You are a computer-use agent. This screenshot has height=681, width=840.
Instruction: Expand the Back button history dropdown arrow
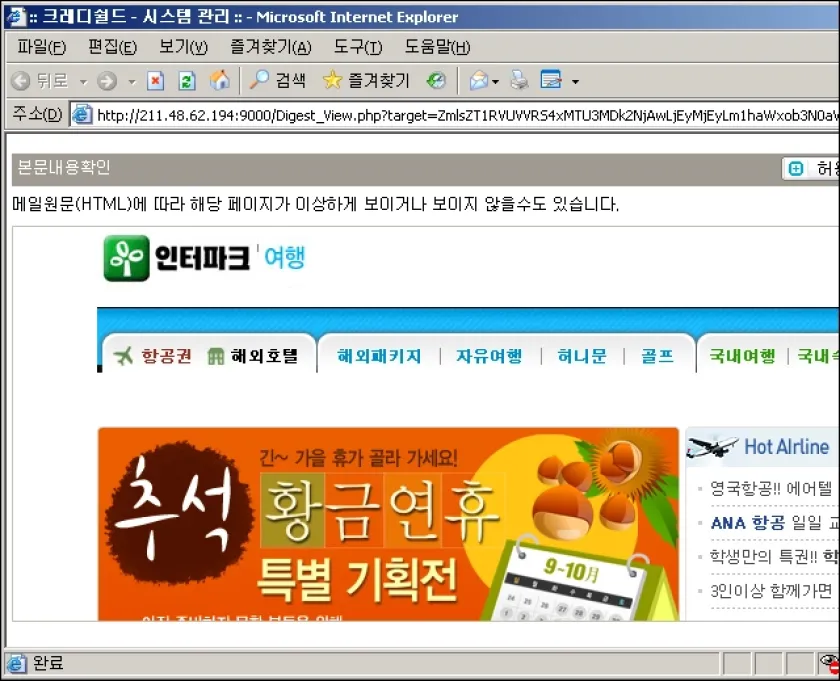coord(83,82)
